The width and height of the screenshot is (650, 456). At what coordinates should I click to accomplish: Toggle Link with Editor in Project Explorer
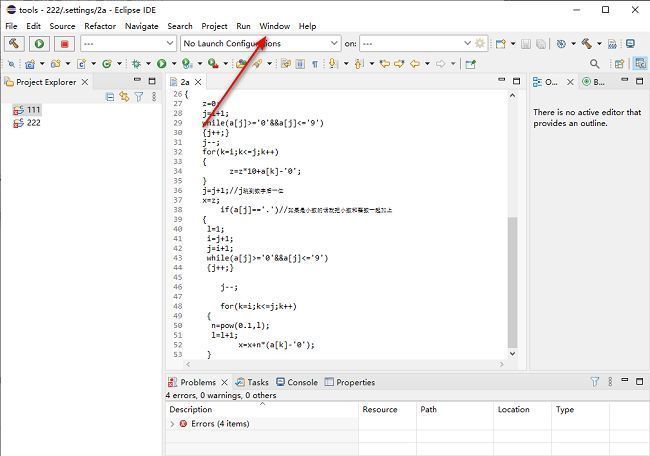(x=124, y=97)
